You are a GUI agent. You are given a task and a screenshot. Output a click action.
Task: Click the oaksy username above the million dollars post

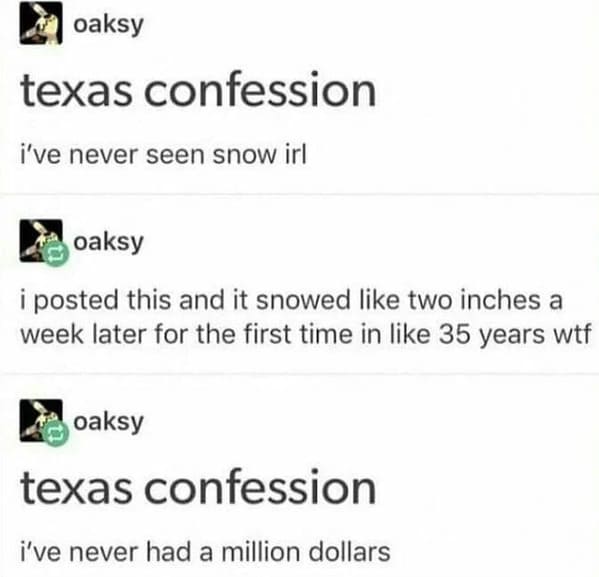[108, 422]
